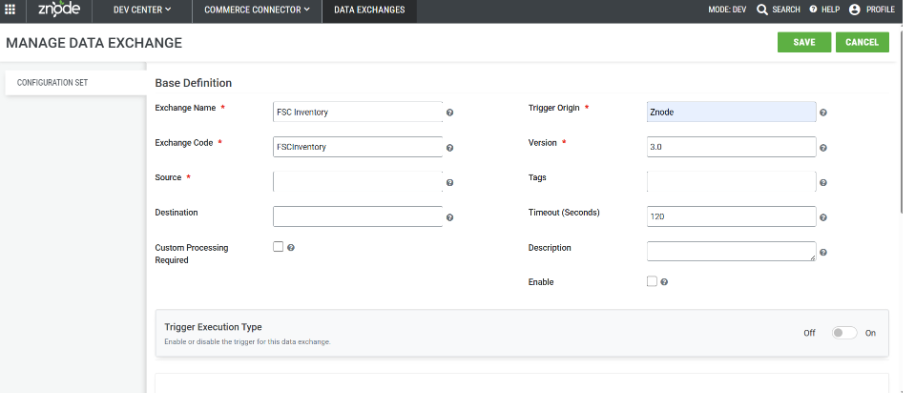Show help for Timeout field

tap(823, 217)
